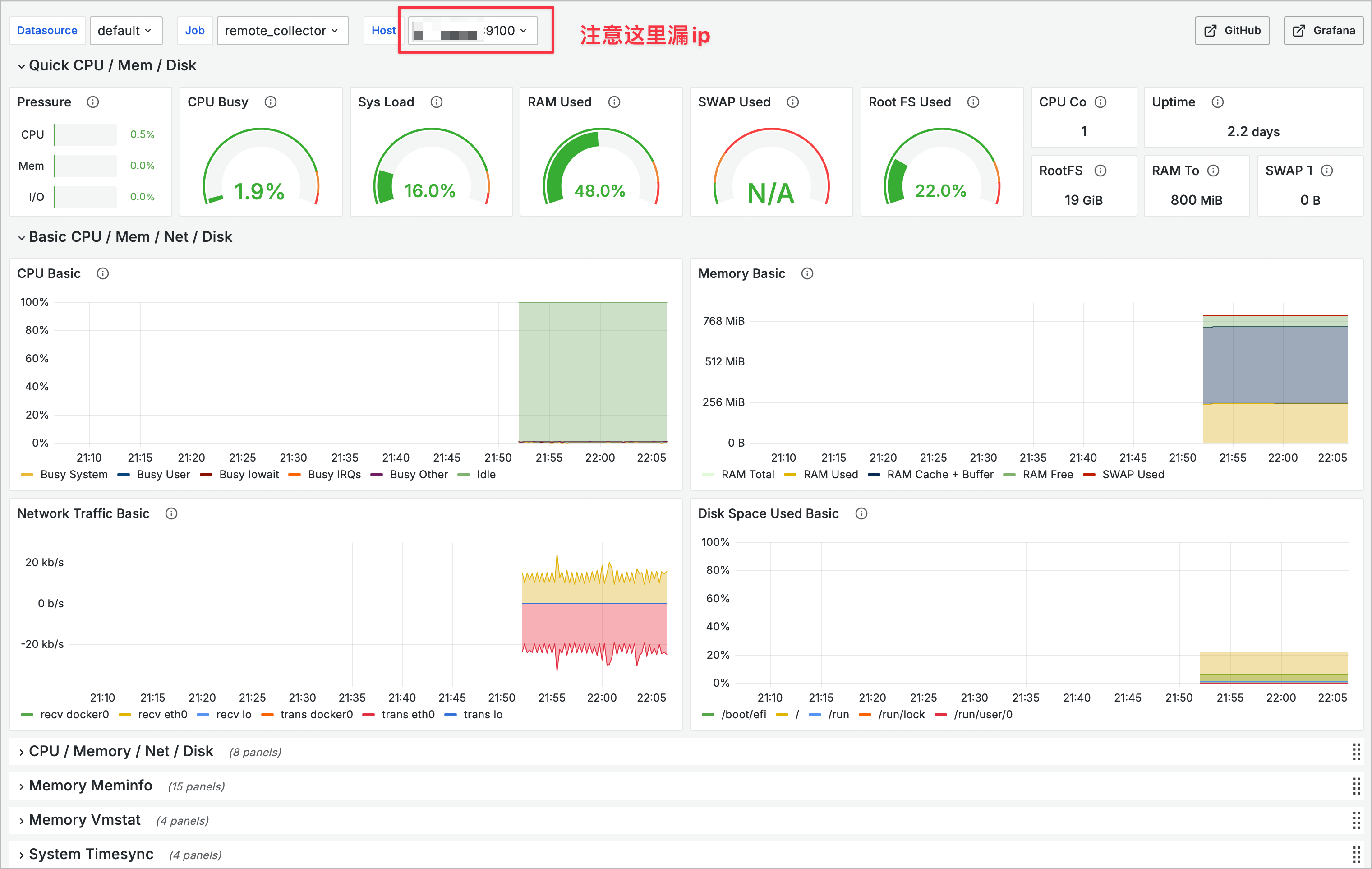Click the Memory Basic info icon

click(x=807, y=273)
